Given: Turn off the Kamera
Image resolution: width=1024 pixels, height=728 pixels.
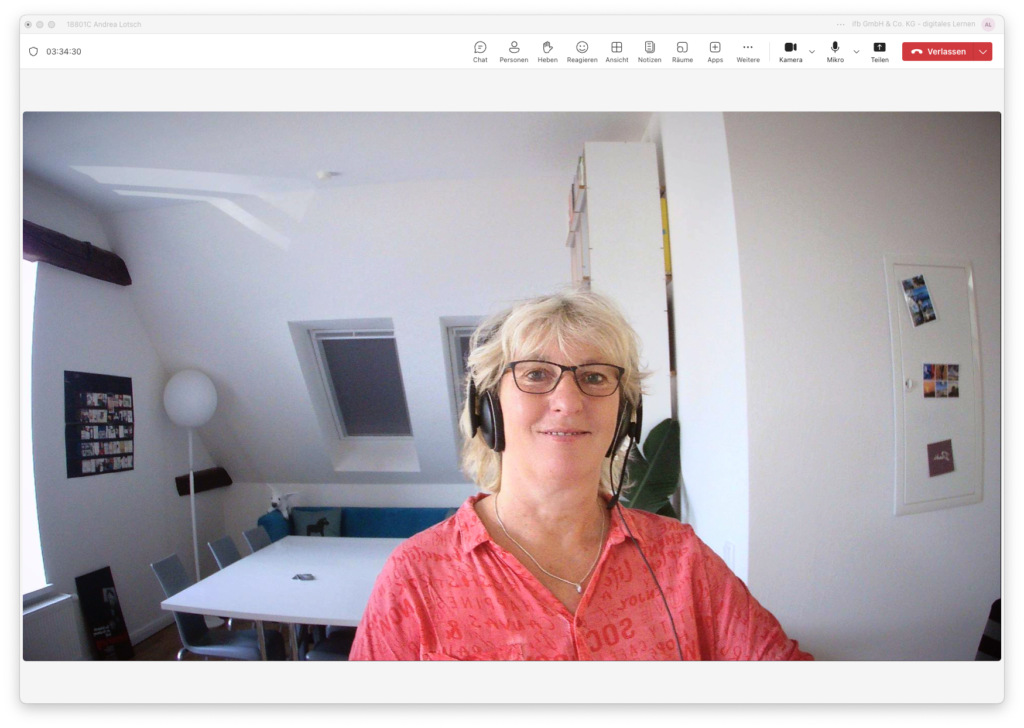Looking at the screenshot, I should tap(790, 51).
